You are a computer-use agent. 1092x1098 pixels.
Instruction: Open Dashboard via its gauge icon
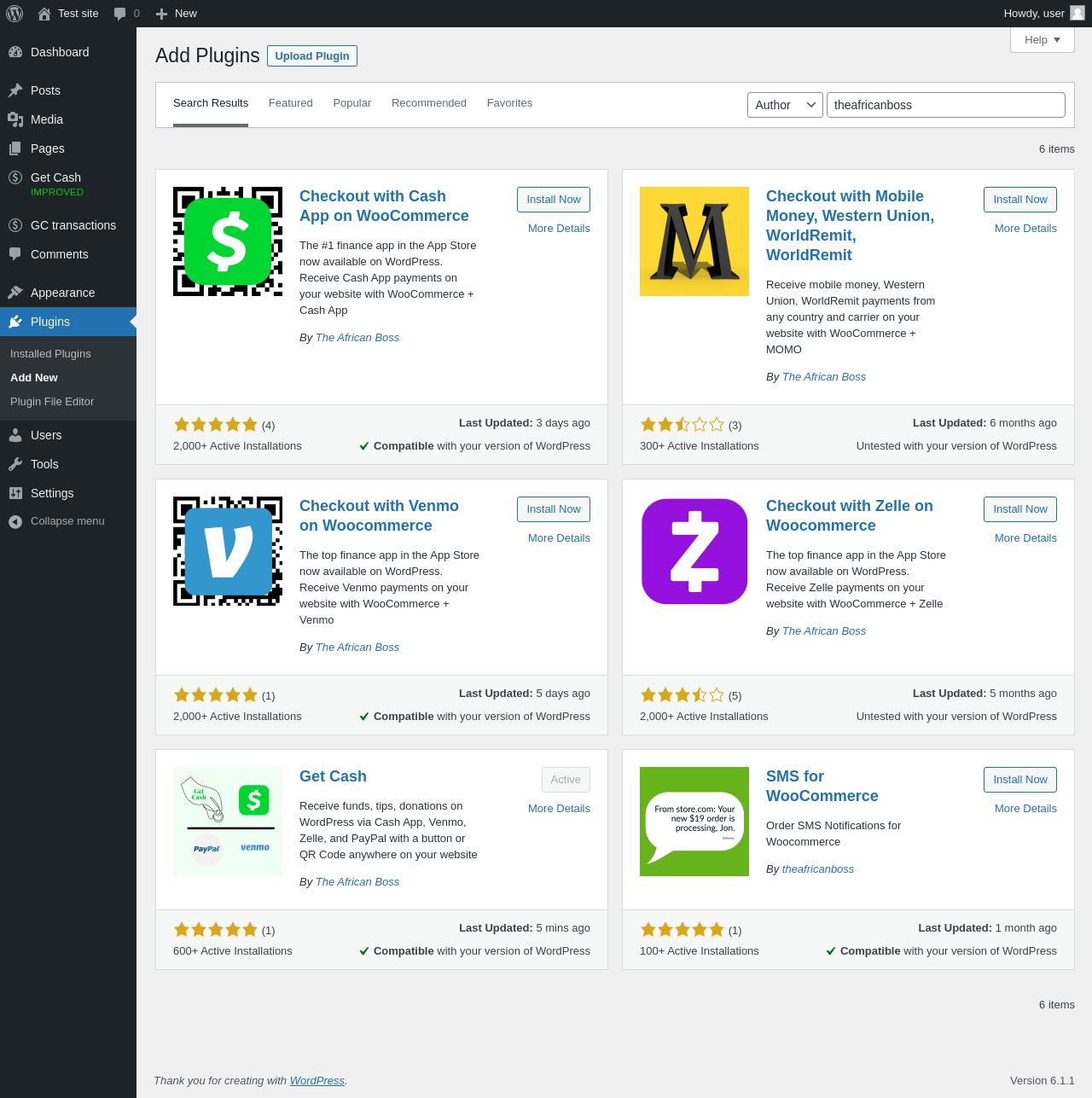point(15,52)
